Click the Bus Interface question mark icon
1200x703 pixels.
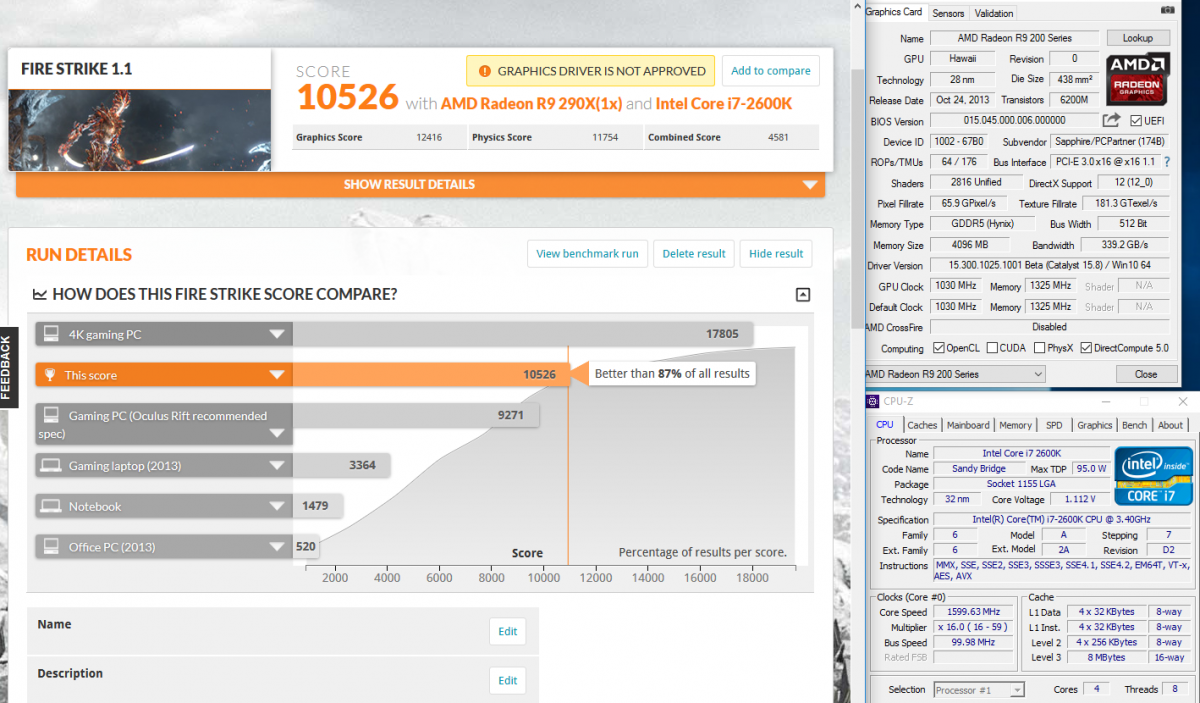[1166, 162]
